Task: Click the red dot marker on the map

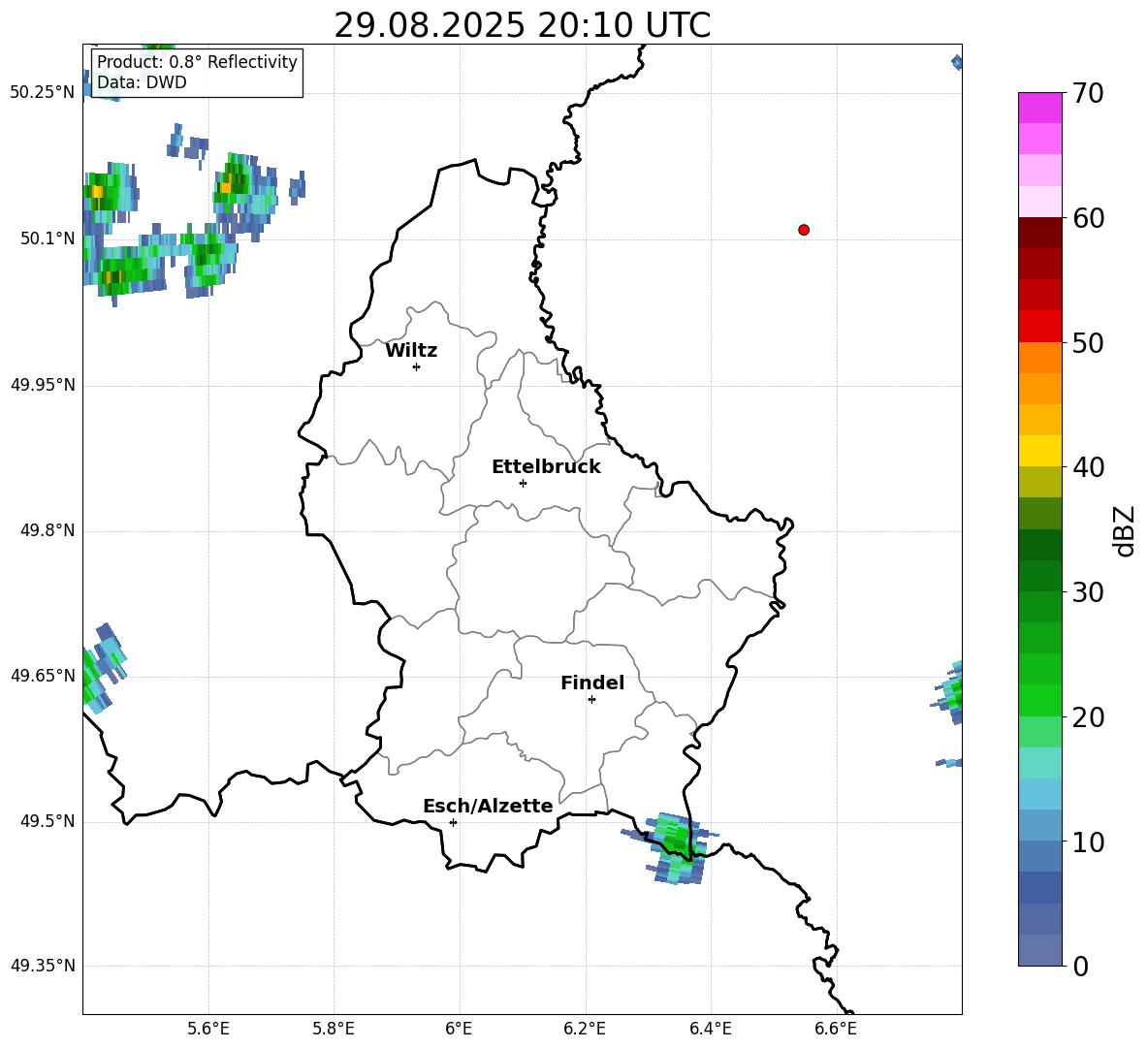Action: pos(803,230)
